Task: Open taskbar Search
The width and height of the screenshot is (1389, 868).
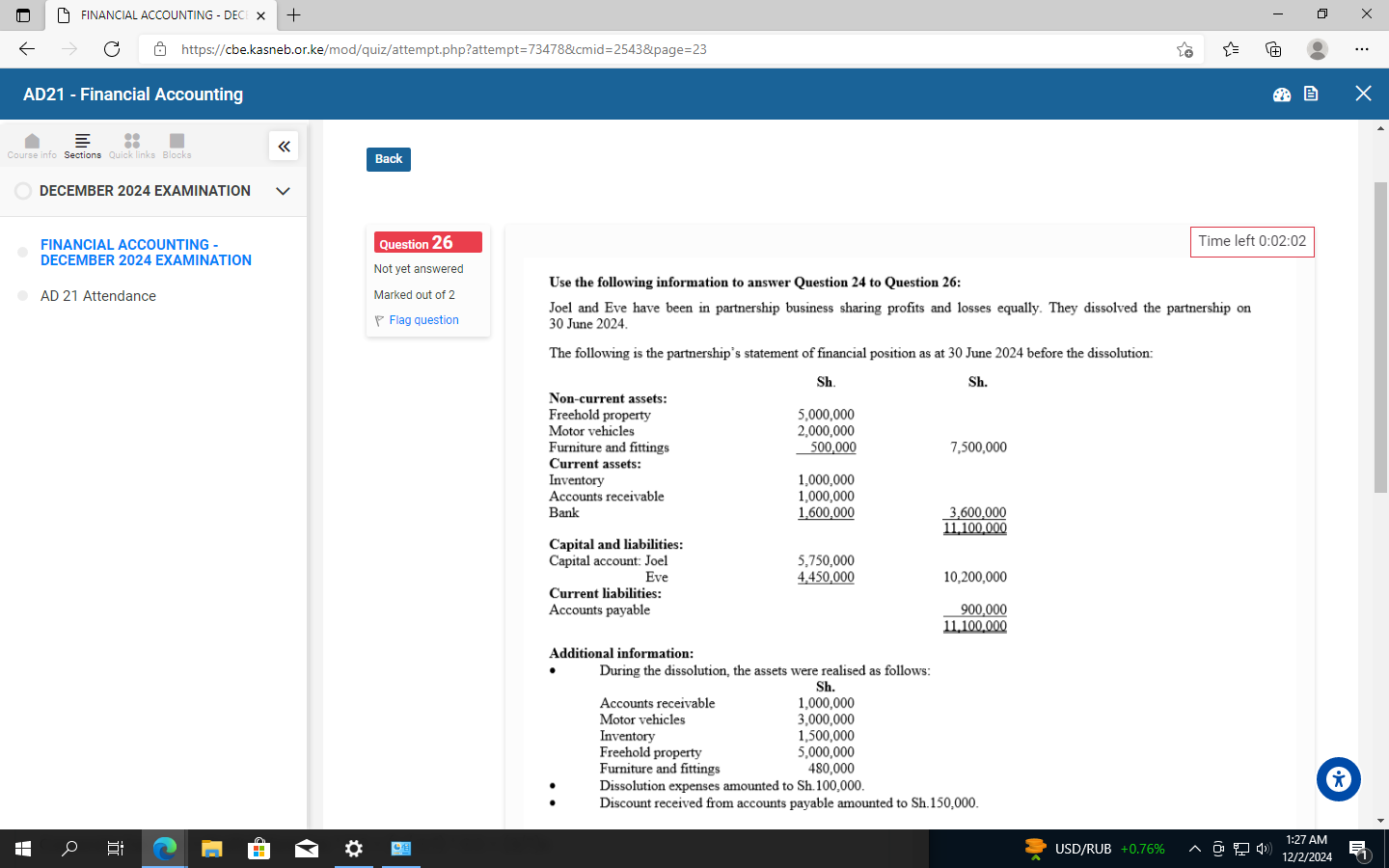Action: tap(69, 849)
